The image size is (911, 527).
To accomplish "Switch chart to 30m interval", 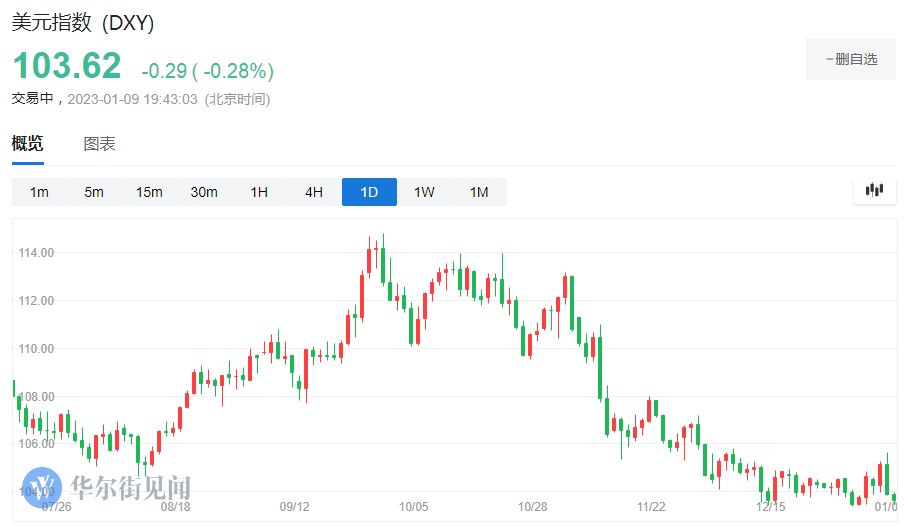I will click(x=204, y=192).
